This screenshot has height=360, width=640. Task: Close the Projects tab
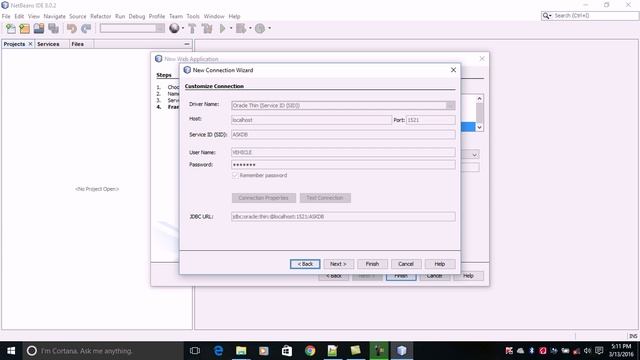tap(30, 44)
